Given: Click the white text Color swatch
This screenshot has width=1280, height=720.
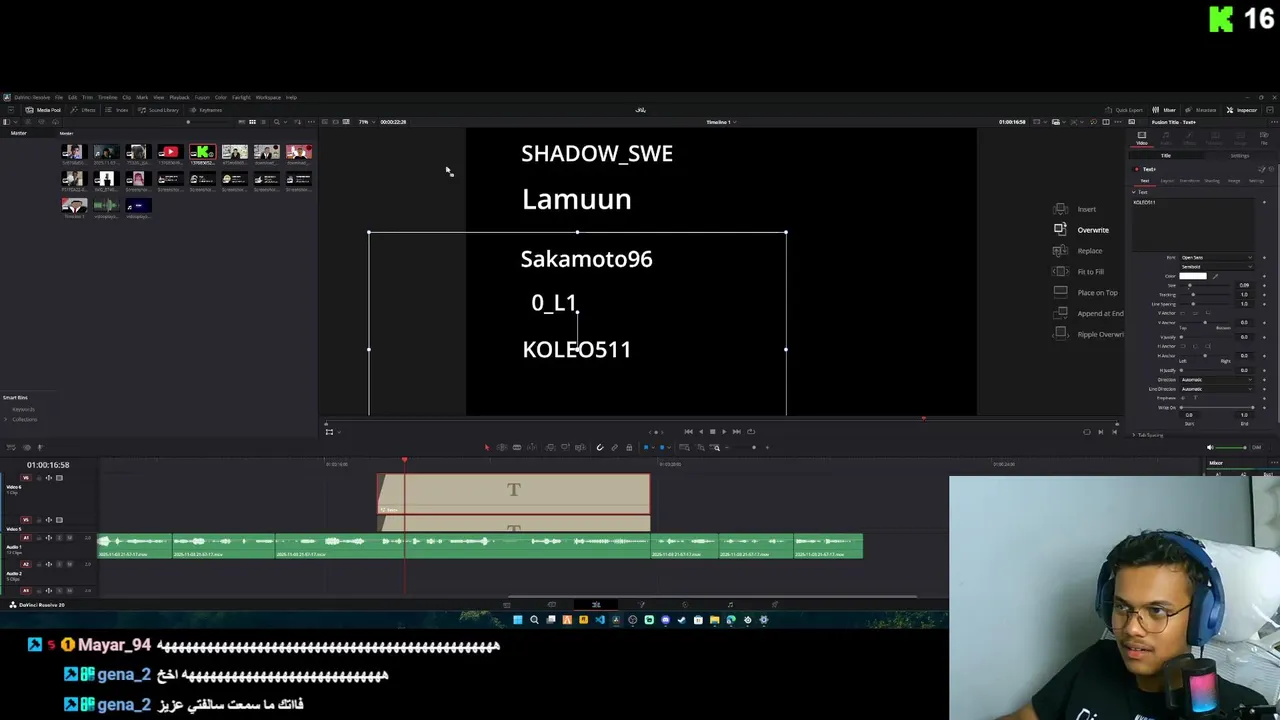Looking at the screenshot, I should (1193, 276).
